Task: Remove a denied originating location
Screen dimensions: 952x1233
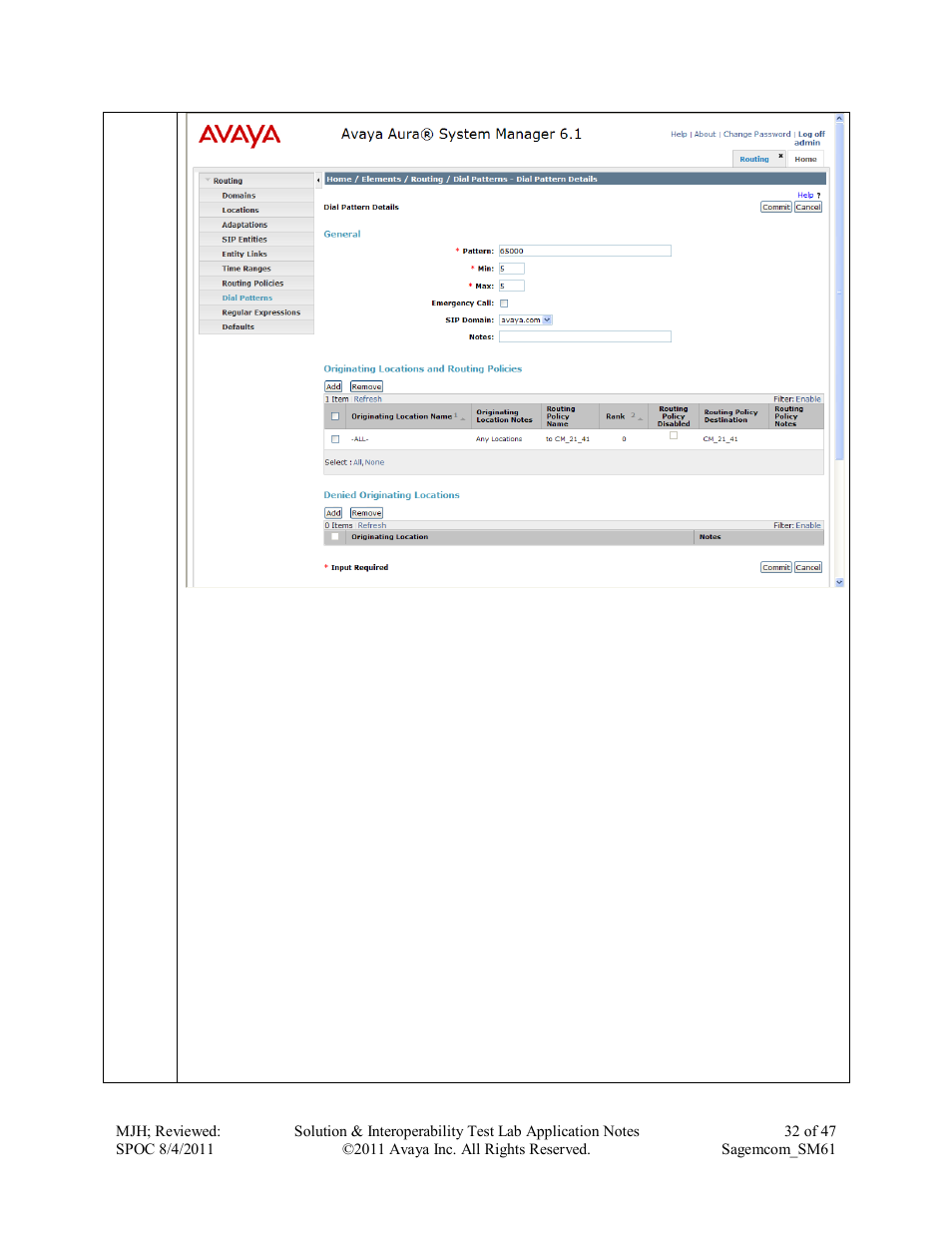Action: [366, 513]
